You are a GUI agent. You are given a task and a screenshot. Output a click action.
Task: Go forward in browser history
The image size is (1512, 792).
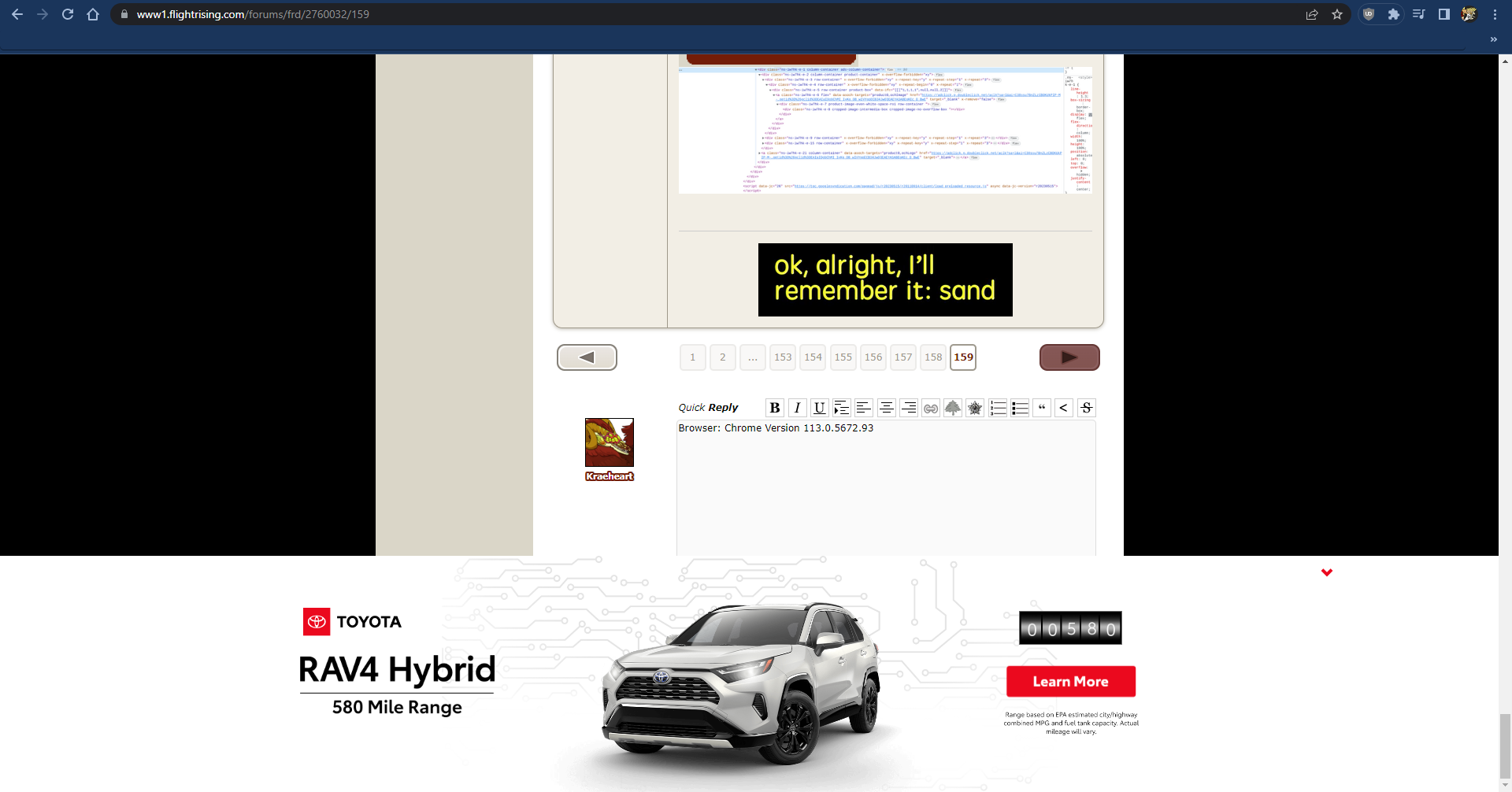click(x=43, y=14)
